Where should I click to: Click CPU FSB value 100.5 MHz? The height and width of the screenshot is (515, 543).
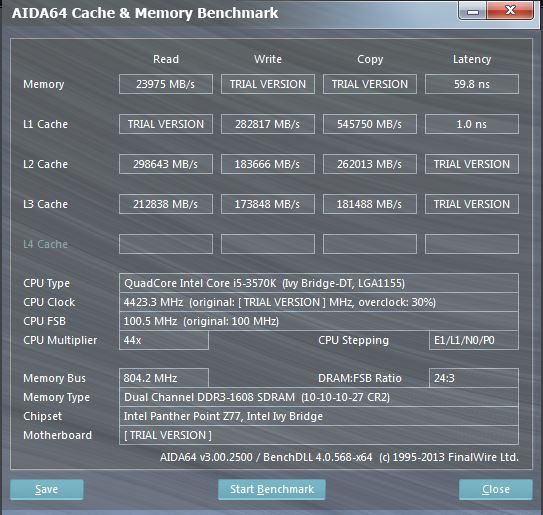[319, 321]
